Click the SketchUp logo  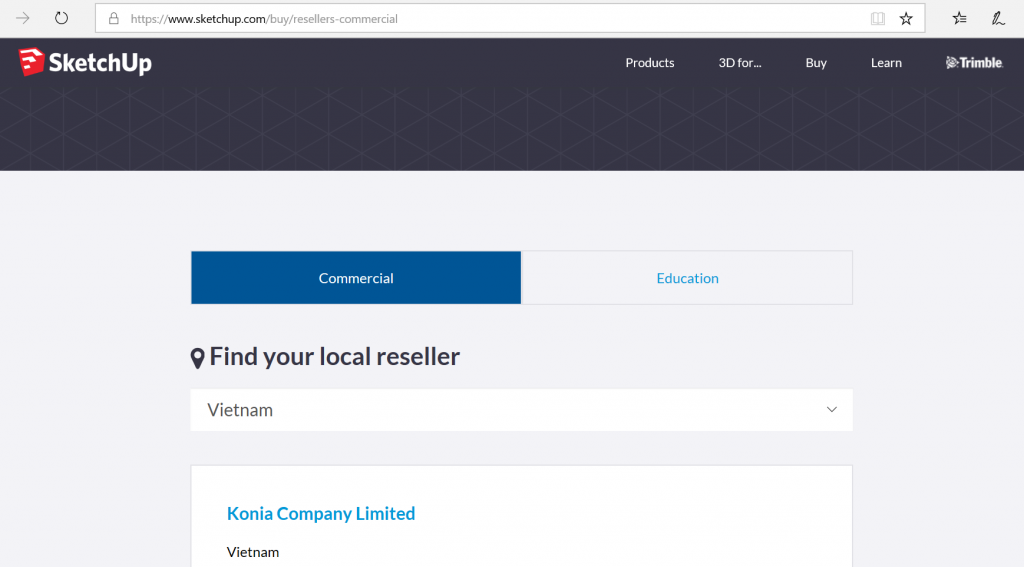[x=85, y=63]
